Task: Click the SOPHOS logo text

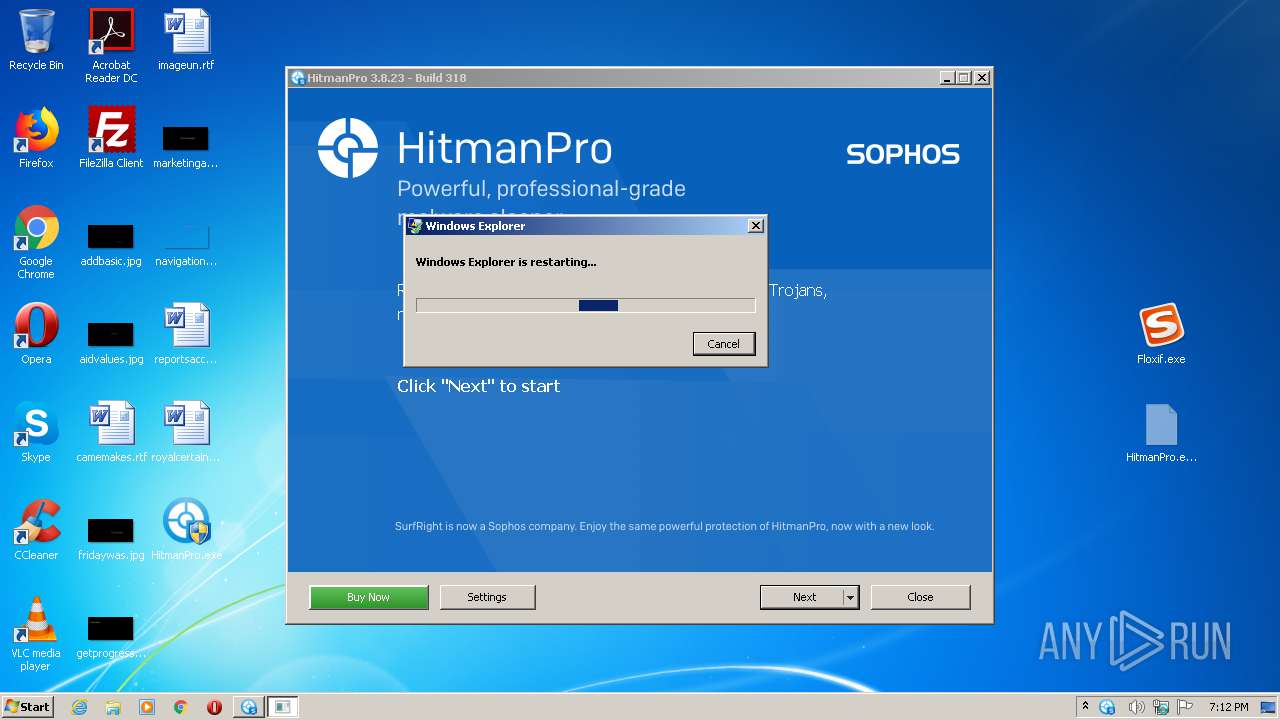Action: [x=903, y=154]
